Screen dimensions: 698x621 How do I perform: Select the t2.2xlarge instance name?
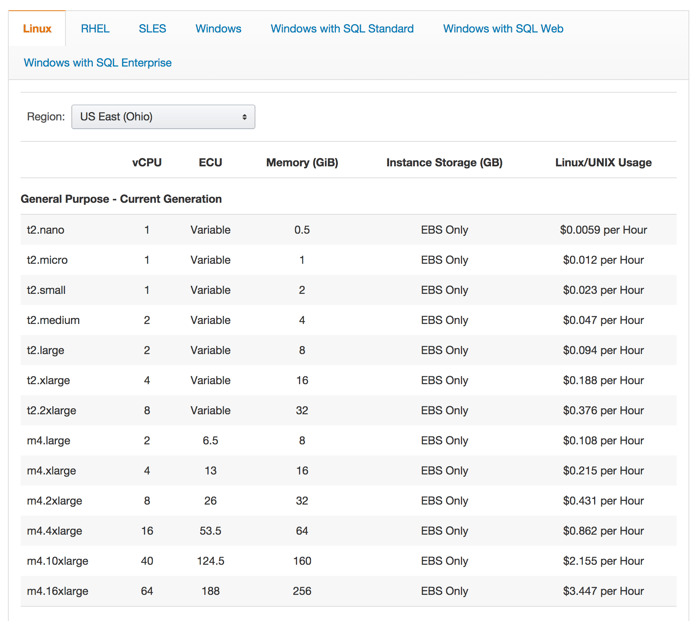(51, 410)
